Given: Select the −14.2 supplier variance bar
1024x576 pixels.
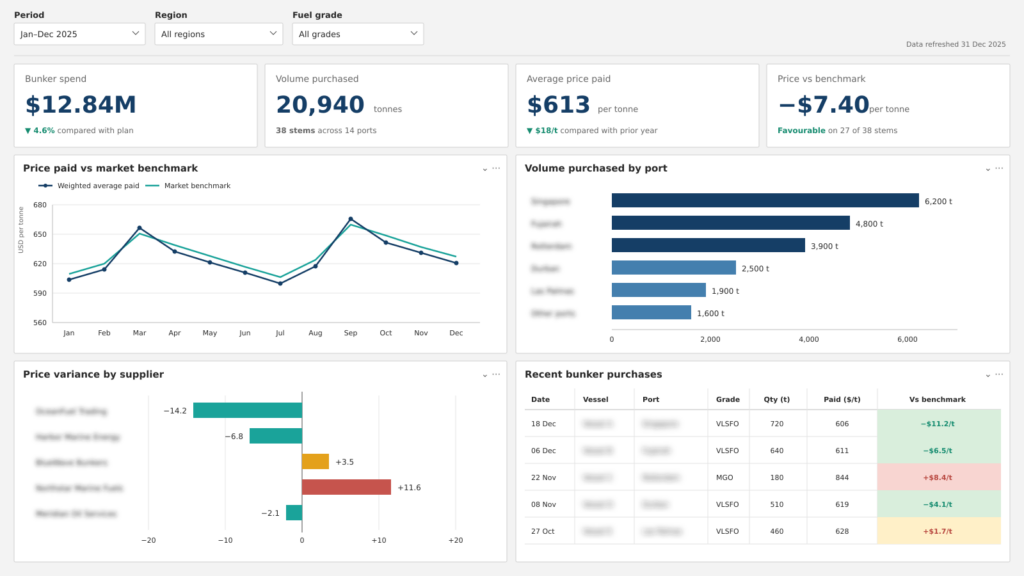Looking at the screenshot, I should click(248, 410).
